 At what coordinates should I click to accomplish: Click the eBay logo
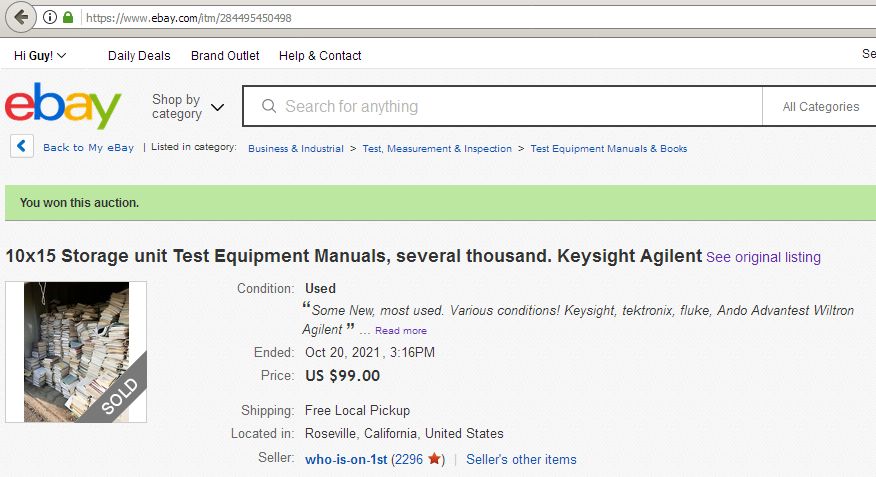63,105
